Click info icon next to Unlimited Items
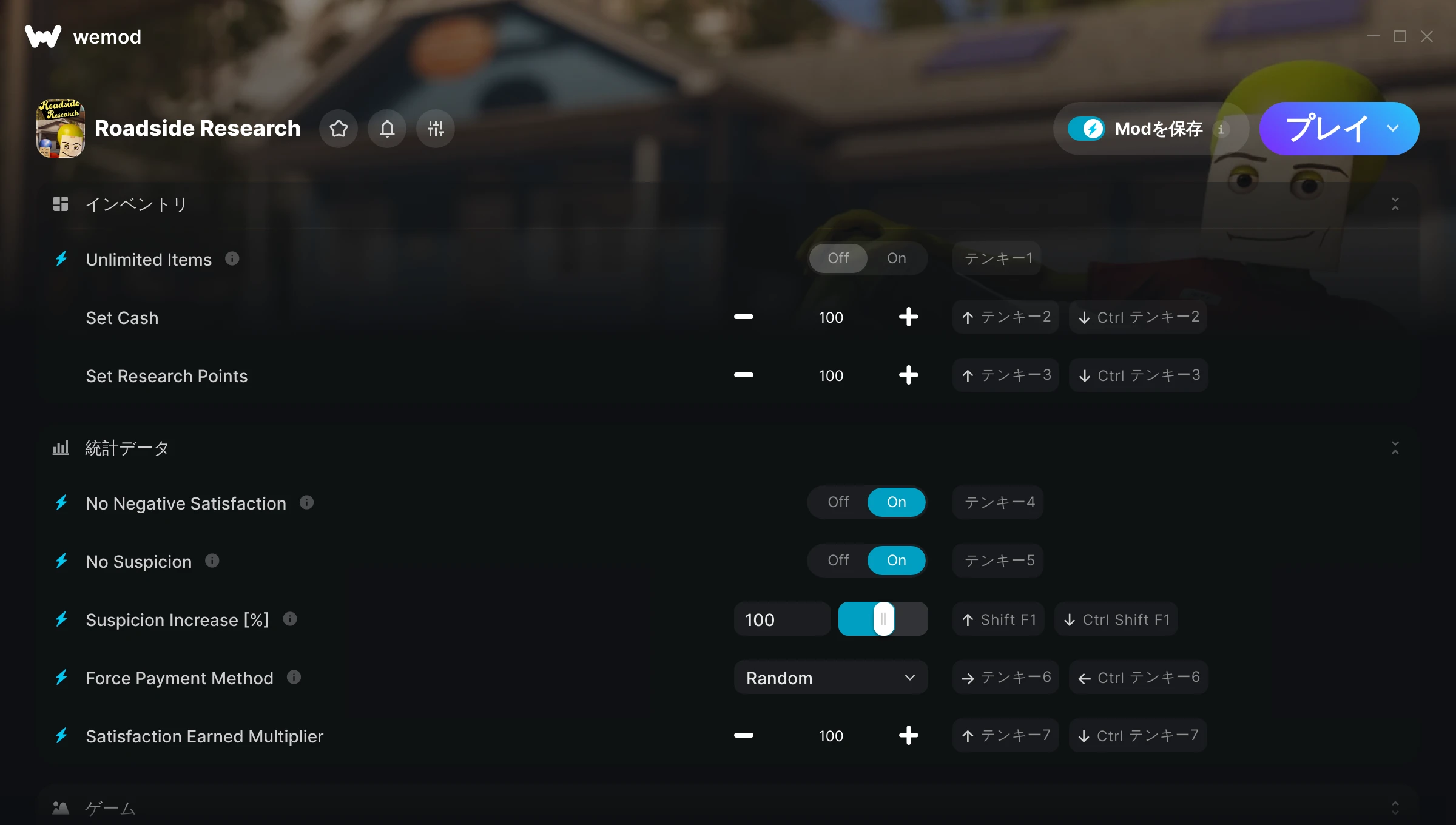Screen dimensions: 1456x825 point(232,258)
